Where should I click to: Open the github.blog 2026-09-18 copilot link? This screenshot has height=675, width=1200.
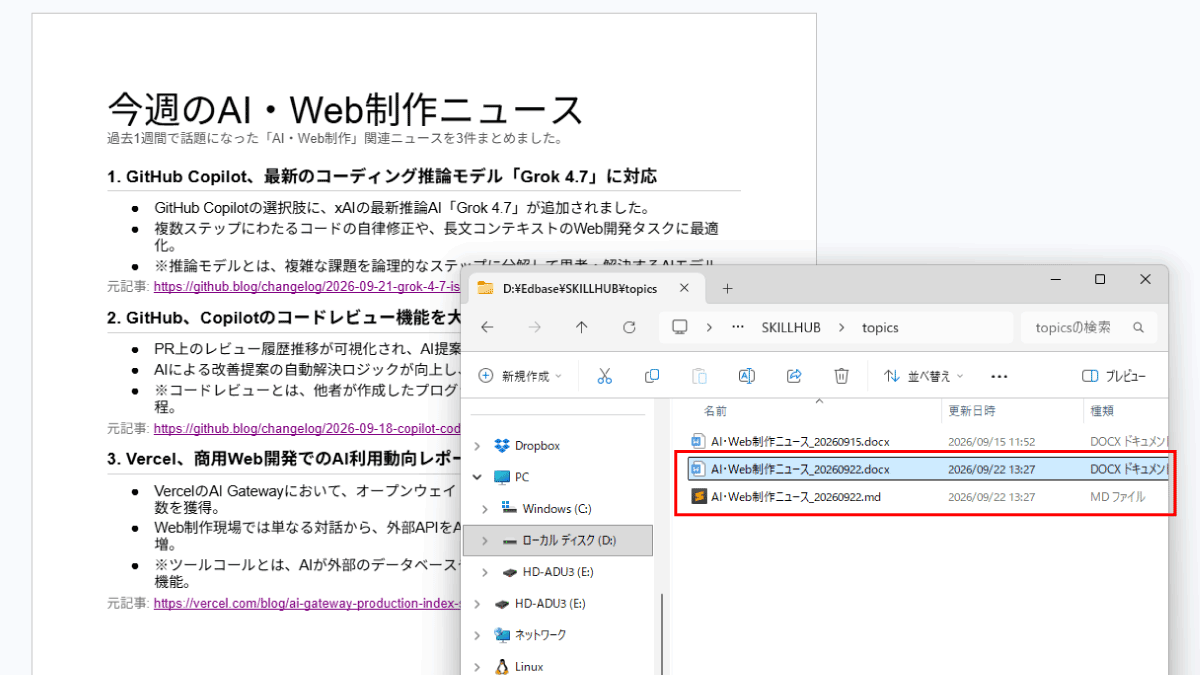pyautogui.click(x=308, y=428)
